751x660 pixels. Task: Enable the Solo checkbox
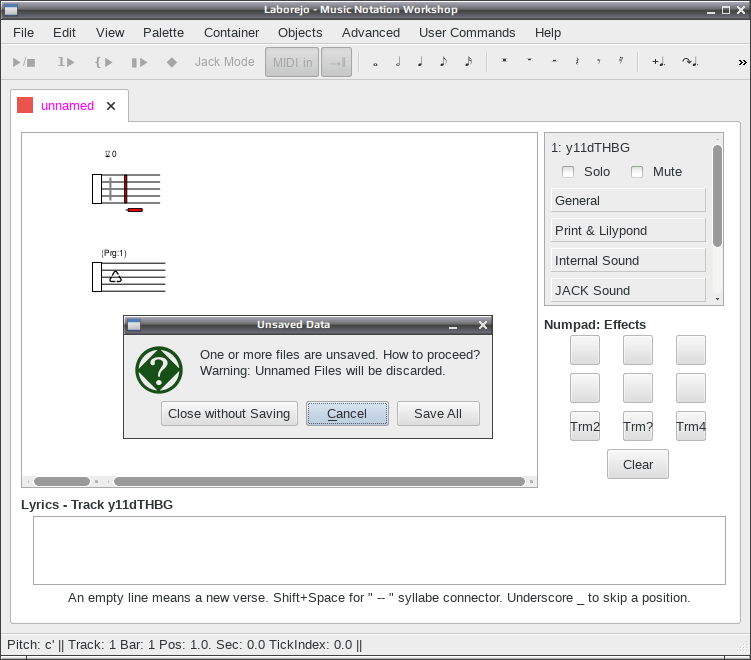(x=568, y=171)
